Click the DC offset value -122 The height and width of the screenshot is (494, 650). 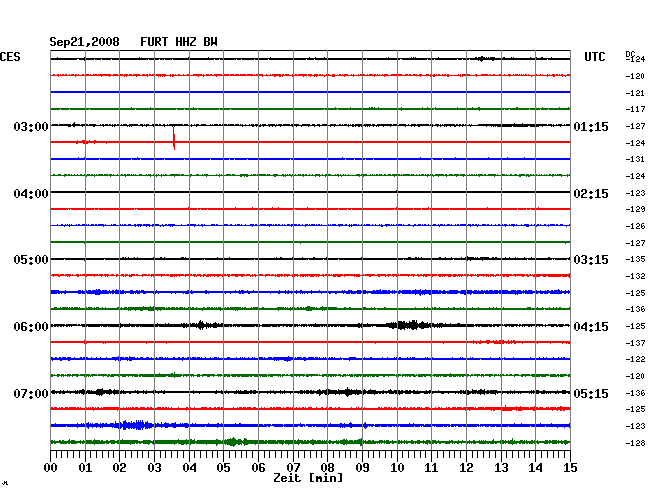coord(635,359)
